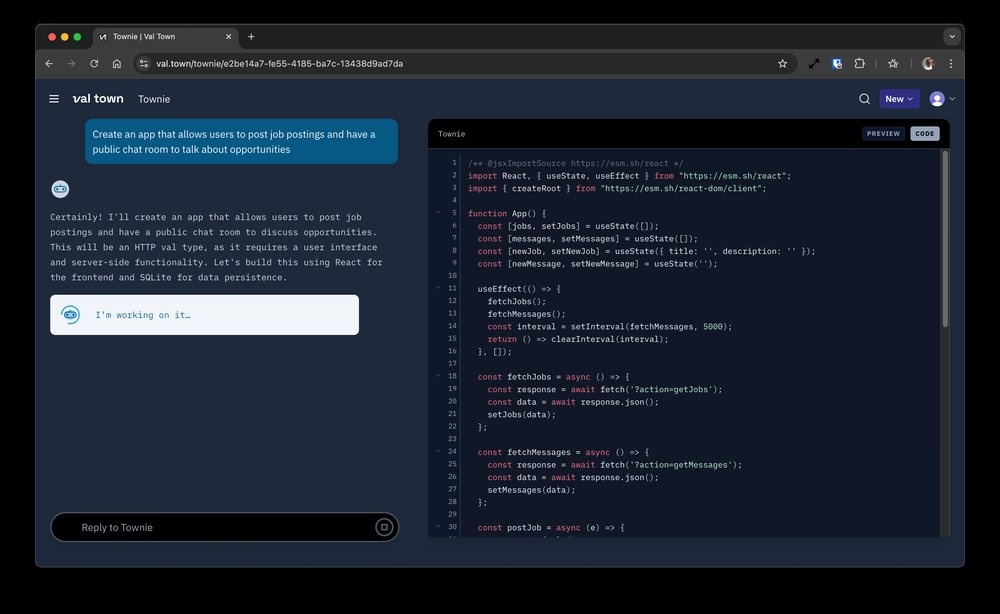Collapse the useEffect fold at line 11
This screenshot has height=614, width=1000.
click(x=438, y=288)
